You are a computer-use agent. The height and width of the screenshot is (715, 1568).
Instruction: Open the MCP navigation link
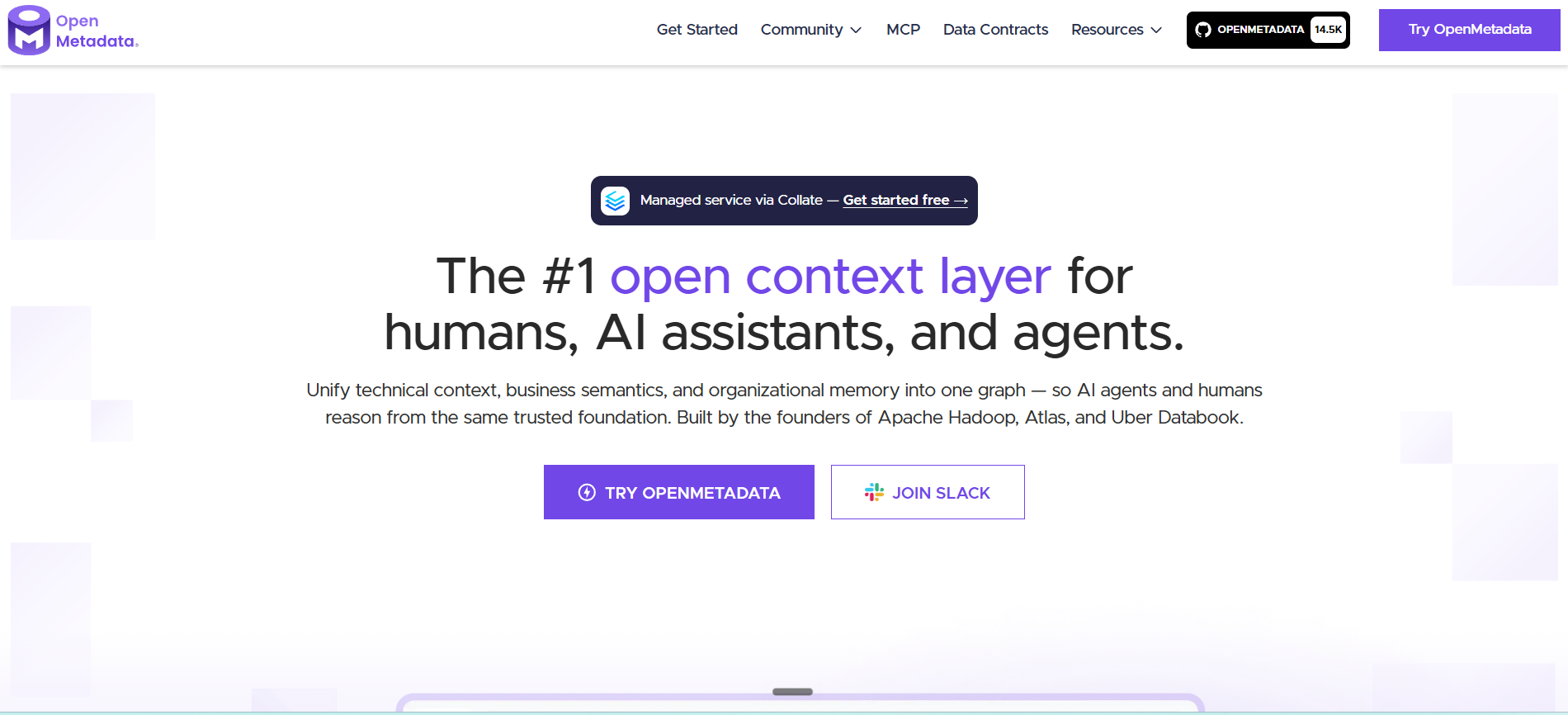[x=903, y=30]
